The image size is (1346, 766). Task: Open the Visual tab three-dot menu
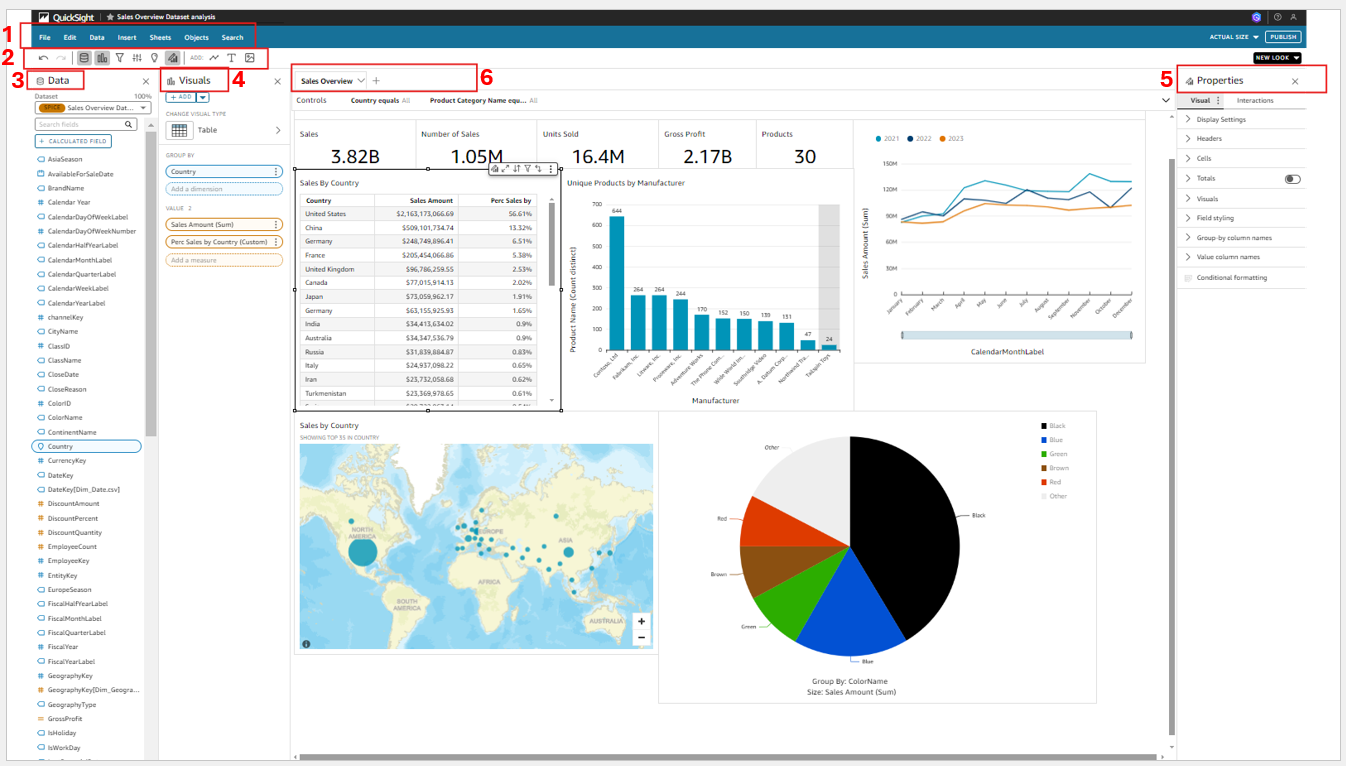(1218, 101)
